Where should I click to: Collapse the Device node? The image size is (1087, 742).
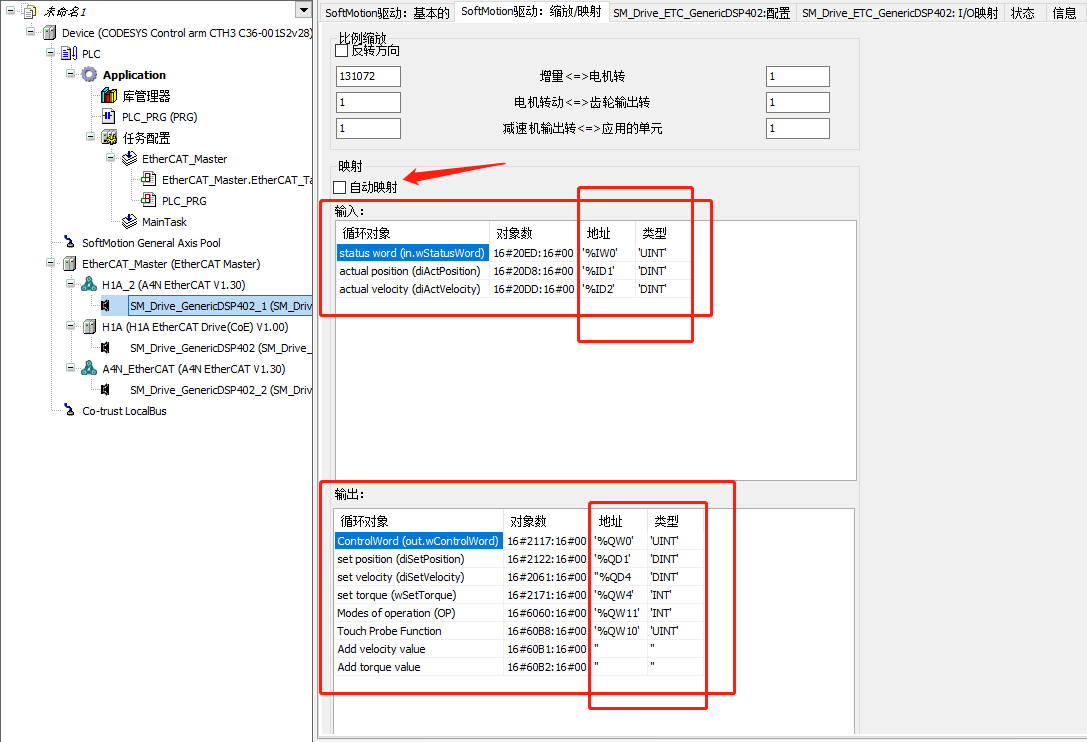pos(31,31)
